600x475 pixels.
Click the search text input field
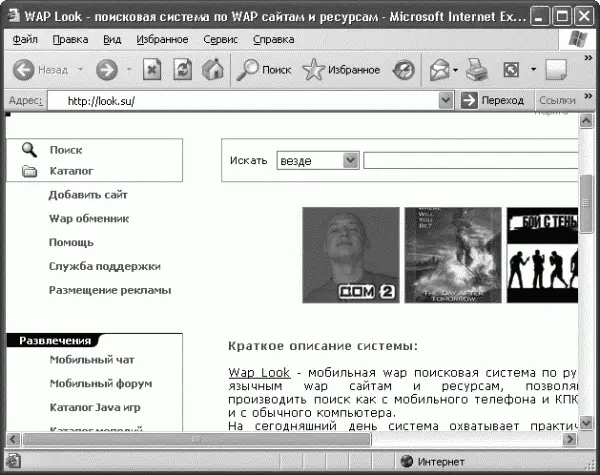click(470, 161)
